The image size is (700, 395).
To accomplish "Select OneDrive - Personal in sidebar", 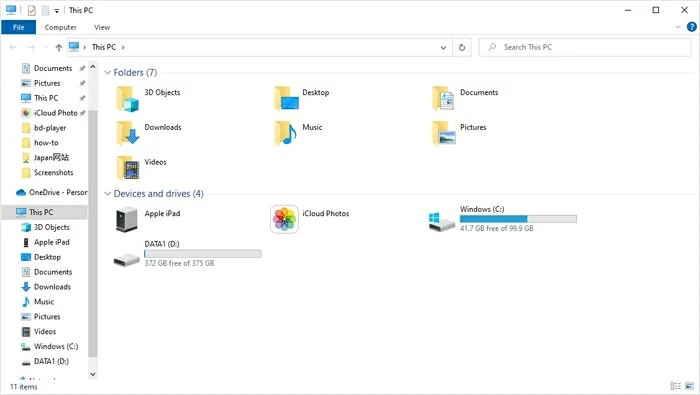I will tap(51, 192).
